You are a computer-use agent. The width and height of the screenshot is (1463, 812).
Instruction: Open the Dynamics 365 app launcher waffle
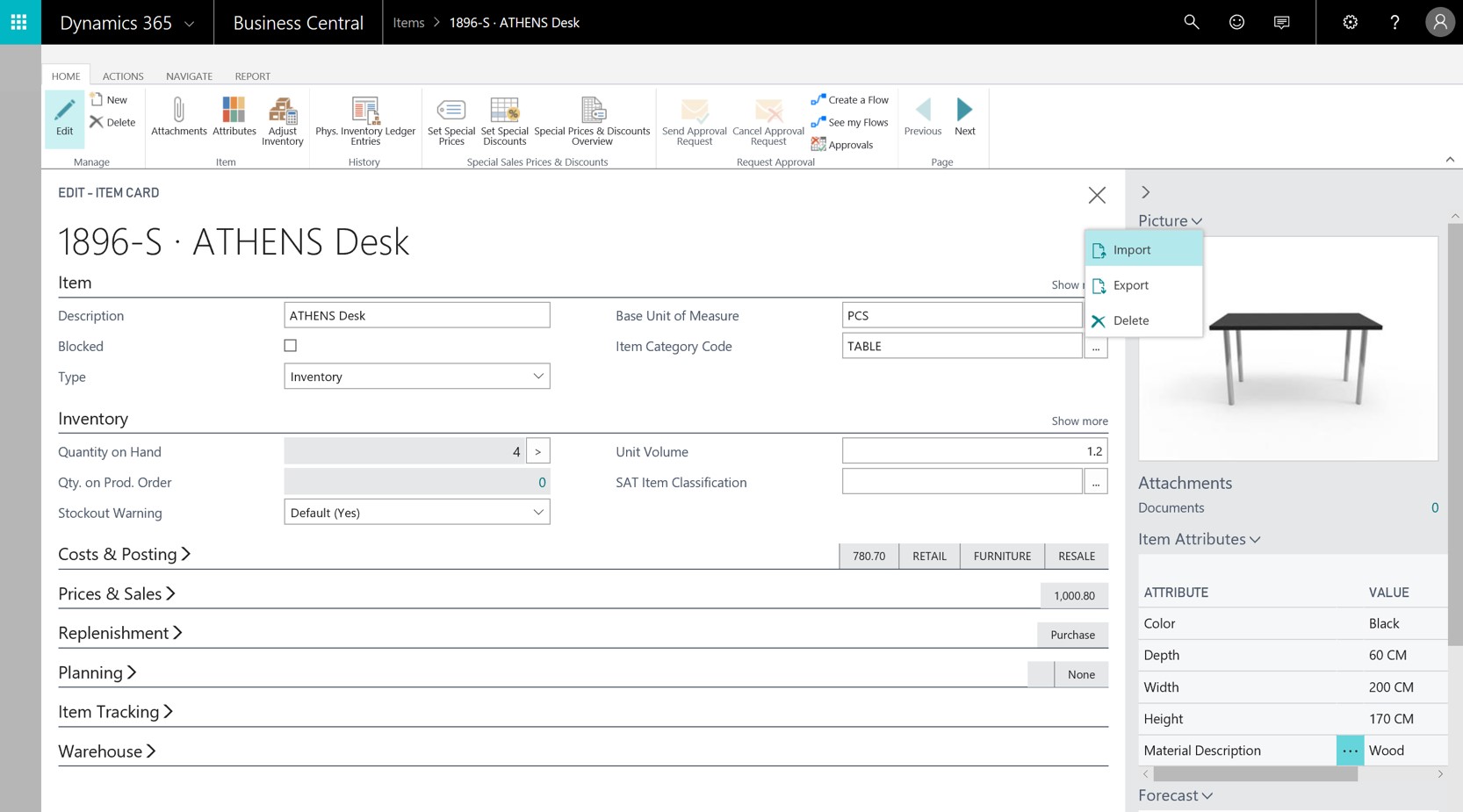coord(19,22)
